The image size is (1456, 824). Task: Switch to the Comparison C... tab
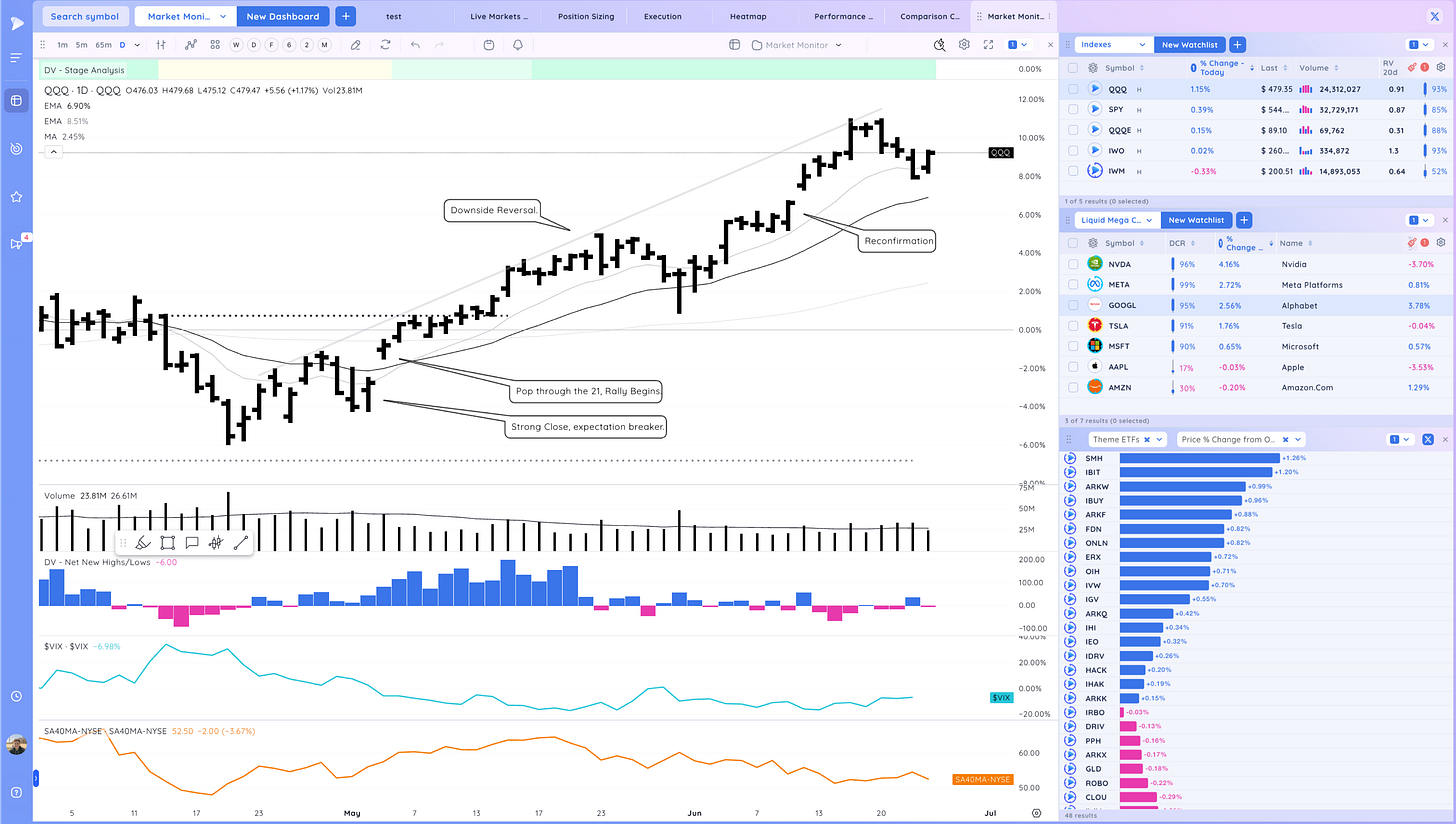point(929,16)
